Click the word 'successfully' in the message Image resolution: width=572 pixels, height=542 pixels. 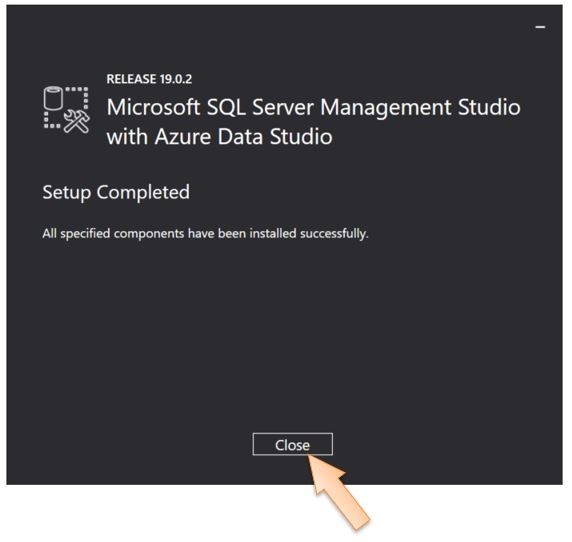click(334, 233)
